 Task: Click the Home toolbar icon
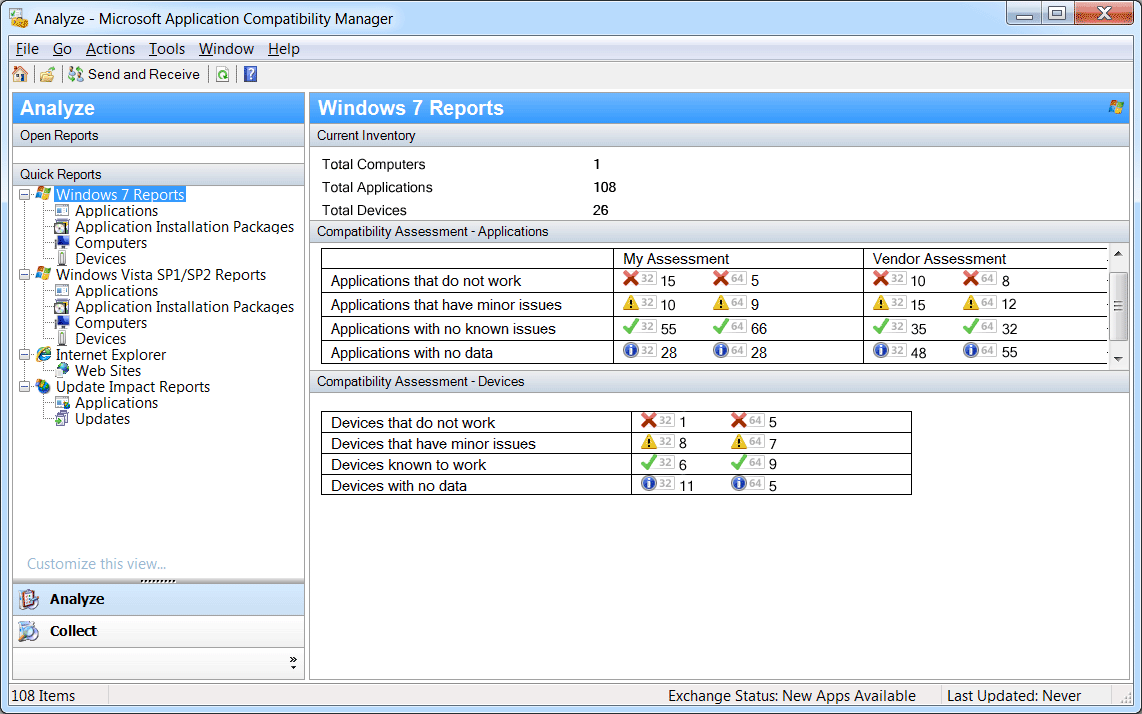pyautogui.click(x=20, y=74)
